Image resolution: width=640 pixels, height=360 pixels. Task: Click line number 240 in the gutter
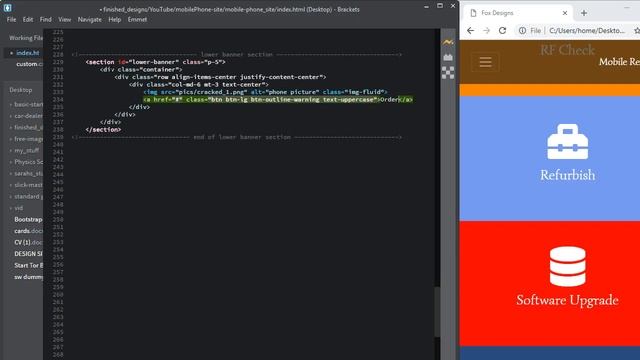[58, 144]
